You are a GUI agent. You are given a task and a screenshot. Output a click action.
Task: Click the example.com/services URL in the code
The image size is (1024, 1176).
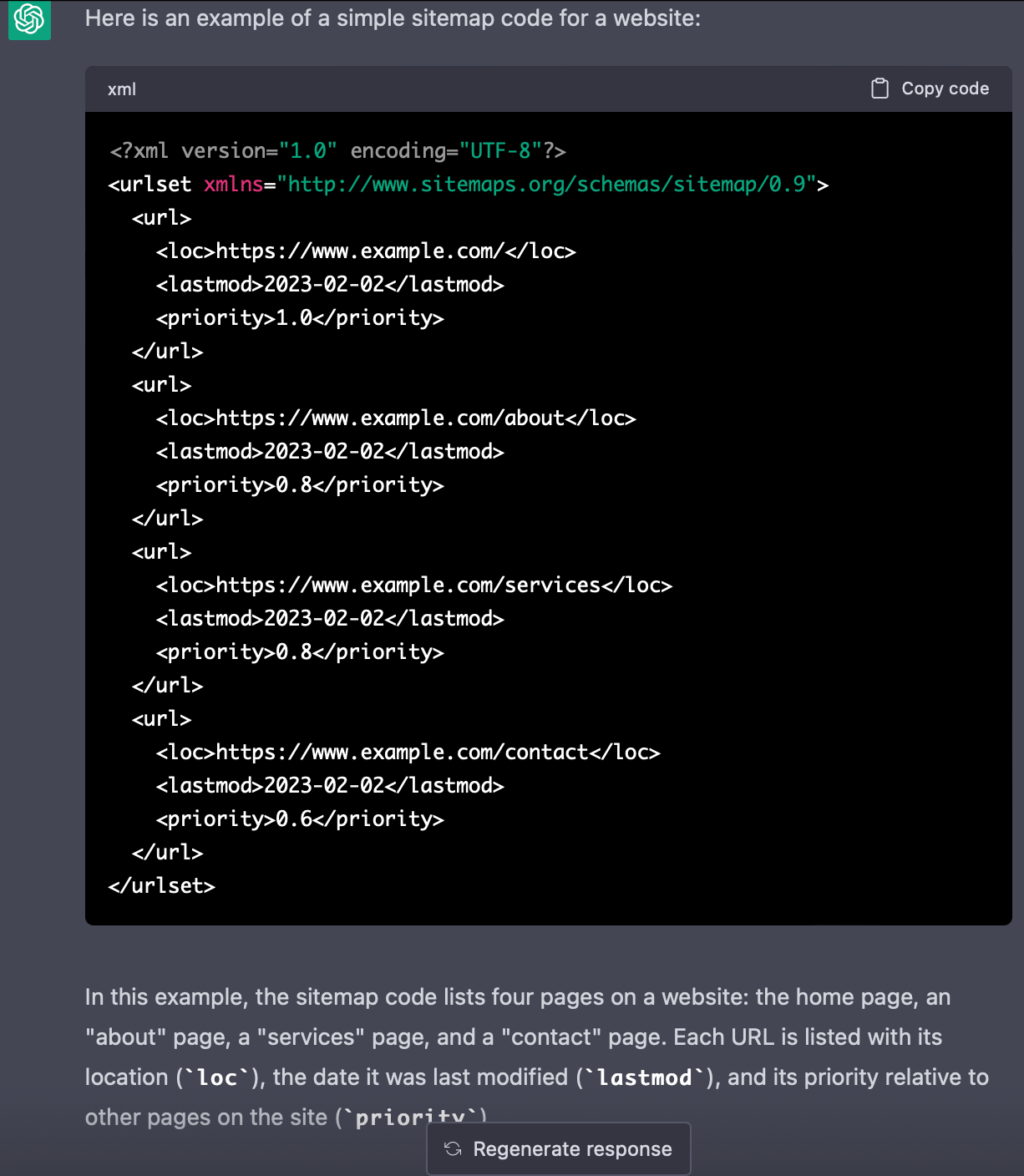[x=409, y=585]
